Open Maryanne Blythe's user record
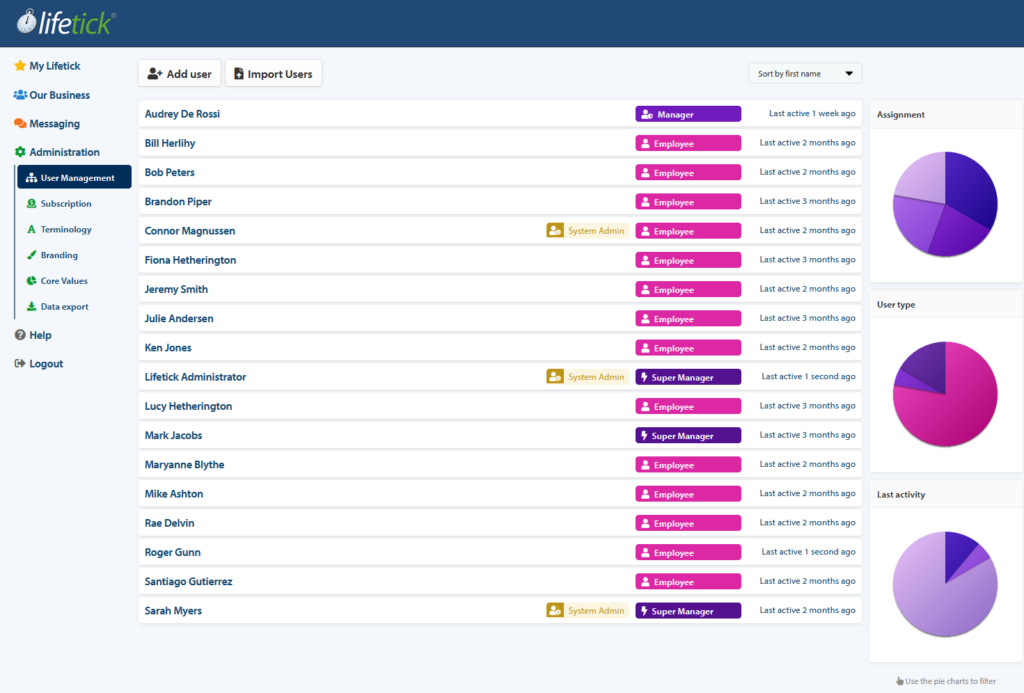Image resolution: width=1024 pixels, height=693 pixels. click(x=500, y=464)
